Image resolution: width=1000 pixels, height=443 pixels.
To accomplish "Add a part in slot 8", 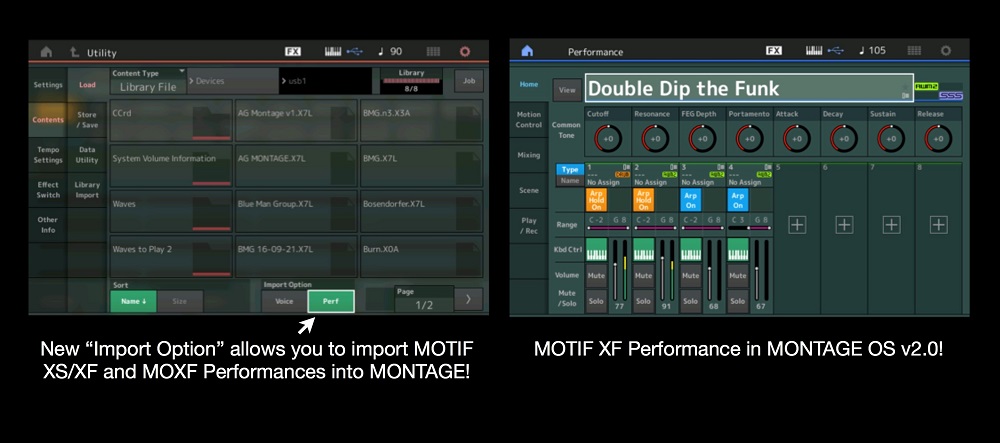I will click(938, 224).
